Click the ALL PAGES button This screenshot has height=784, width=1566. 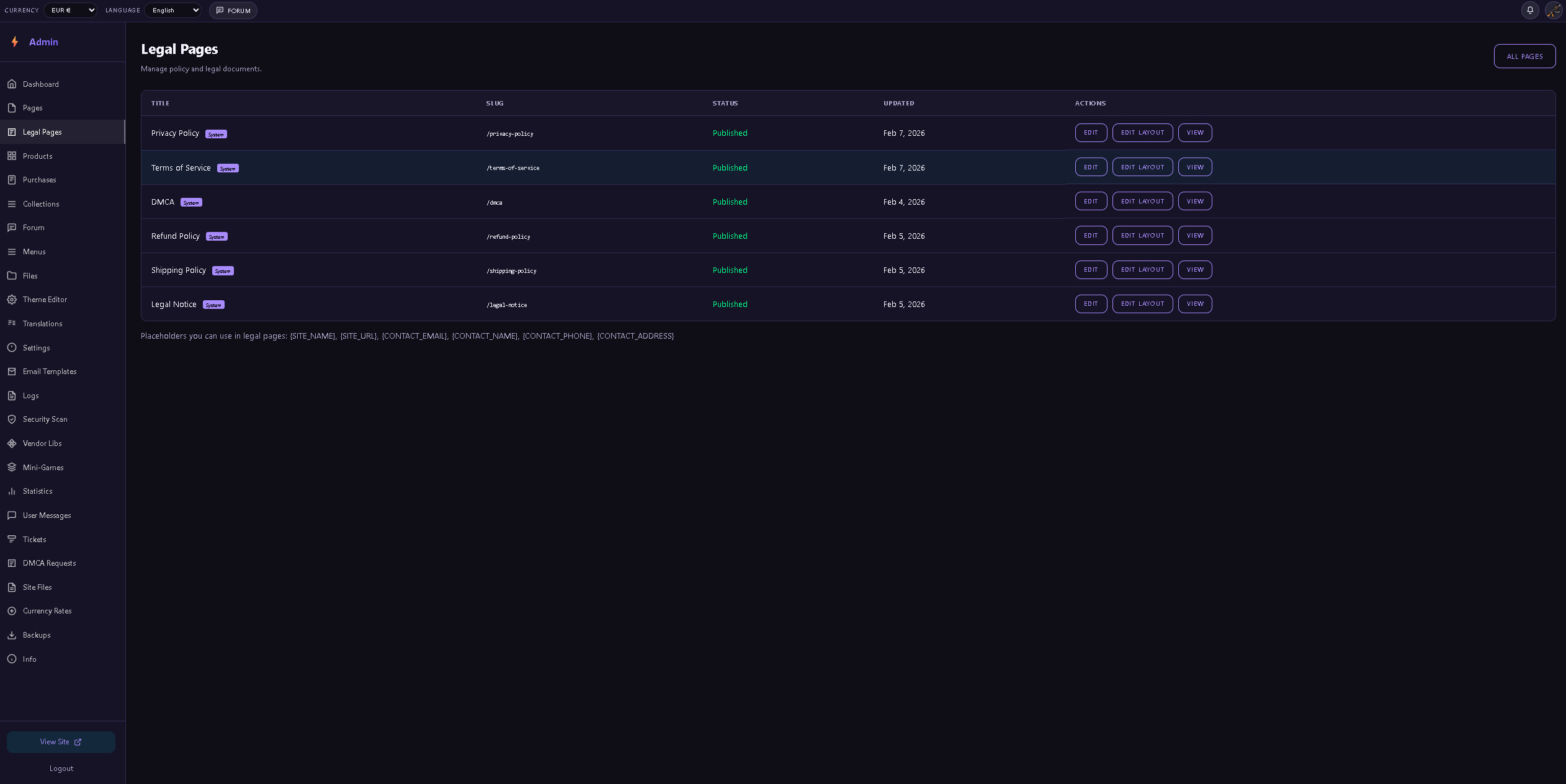click(x=1524, y=56)
